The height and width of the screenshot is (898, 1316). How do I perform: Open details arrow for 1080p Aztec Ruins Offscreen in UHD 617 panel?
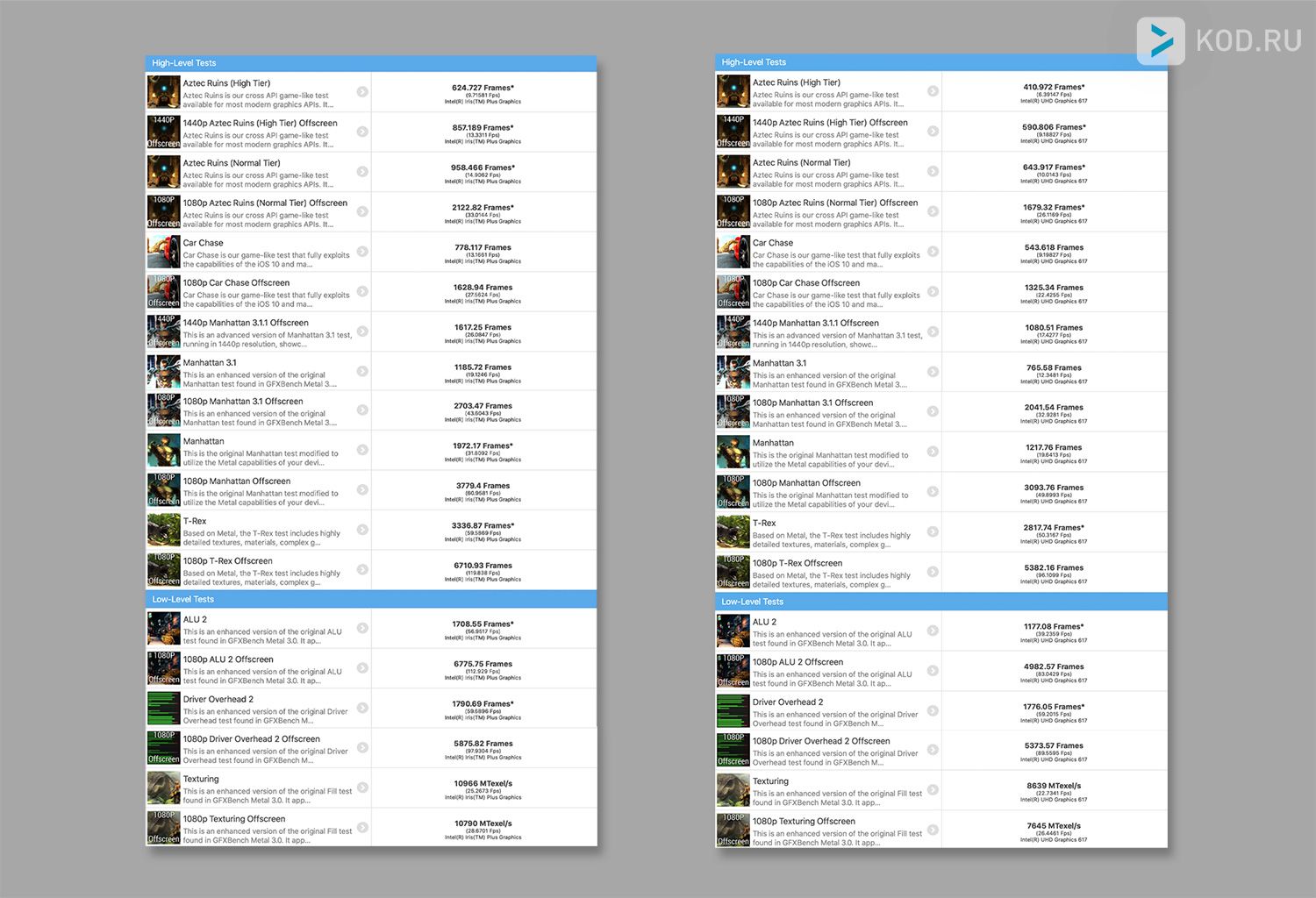click(x=933, y=211)
